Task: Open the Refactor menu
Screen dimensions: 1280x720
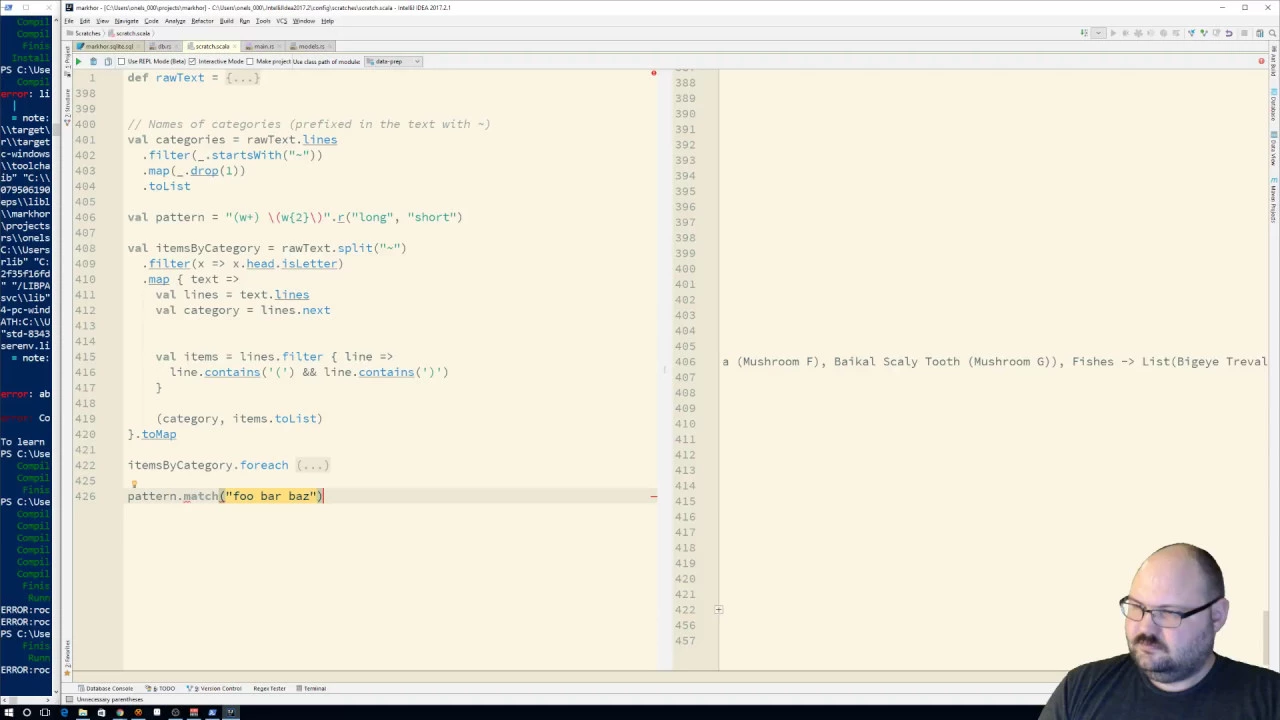Action: click(202, 21)
